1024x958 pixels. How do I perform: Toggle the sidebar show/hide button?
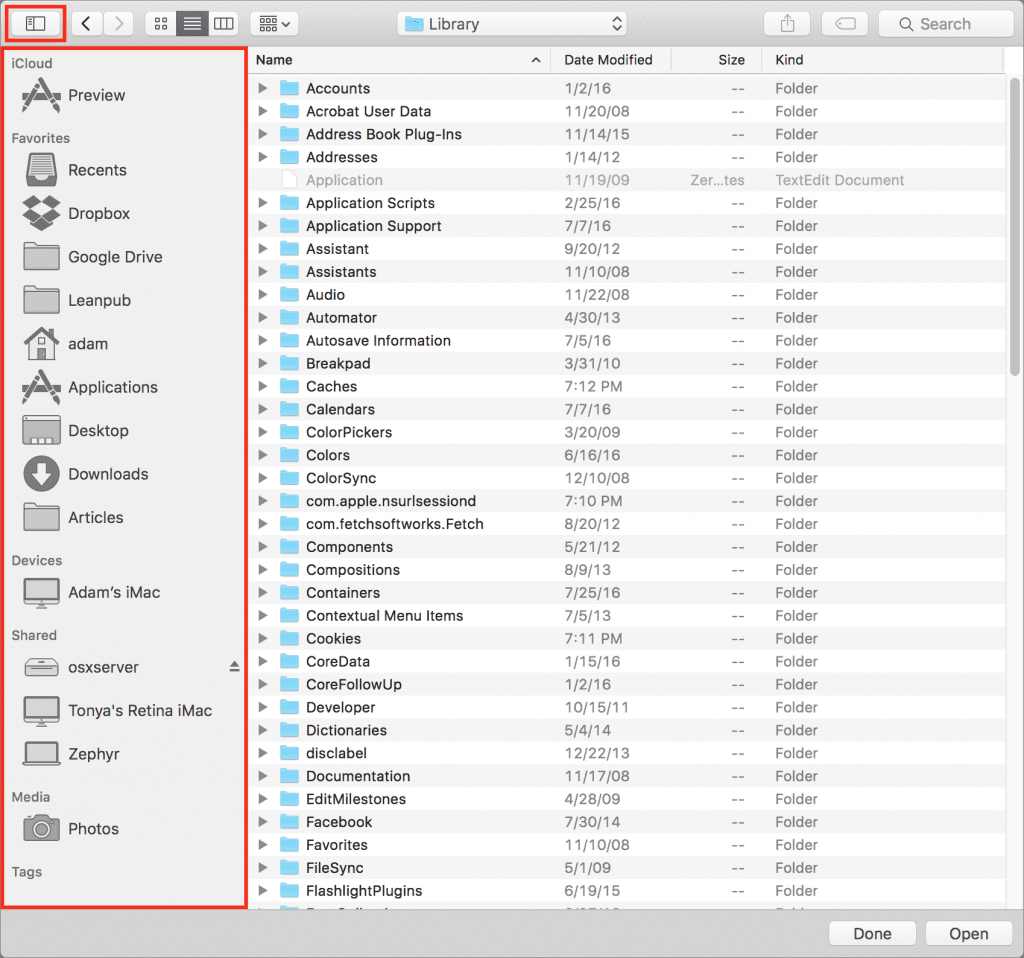(36, 23)
